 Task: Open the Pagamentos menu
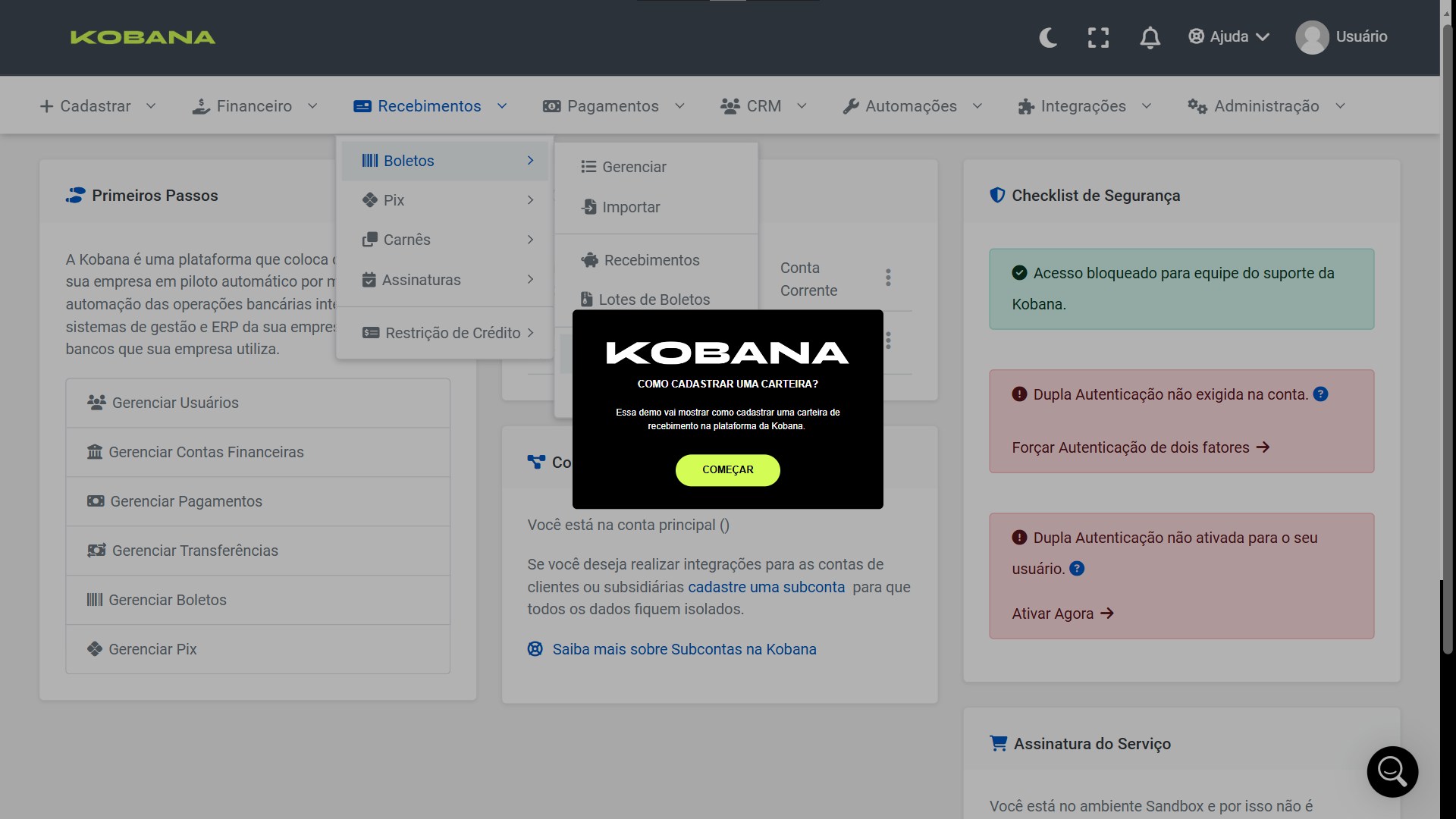[x=613, y=106]
